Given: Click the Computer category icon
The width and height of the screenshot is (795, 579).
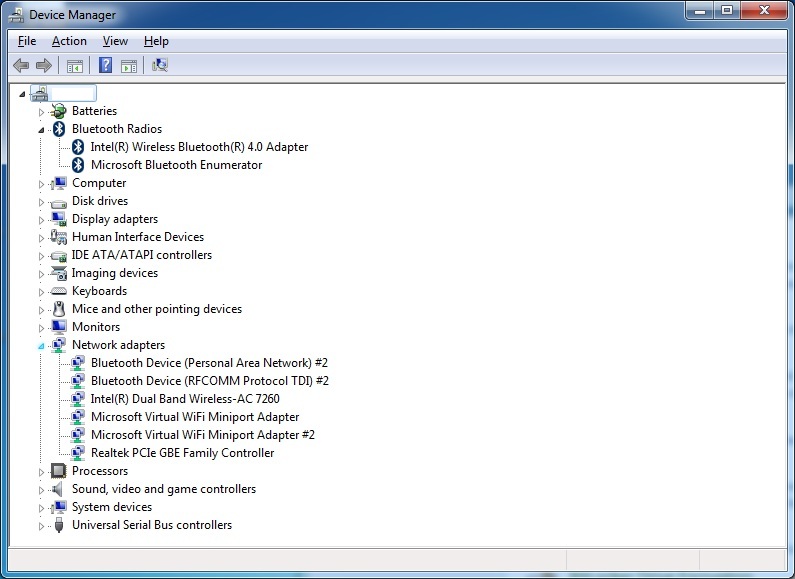Looking at the screenshot, I should (x=59, y=183).
